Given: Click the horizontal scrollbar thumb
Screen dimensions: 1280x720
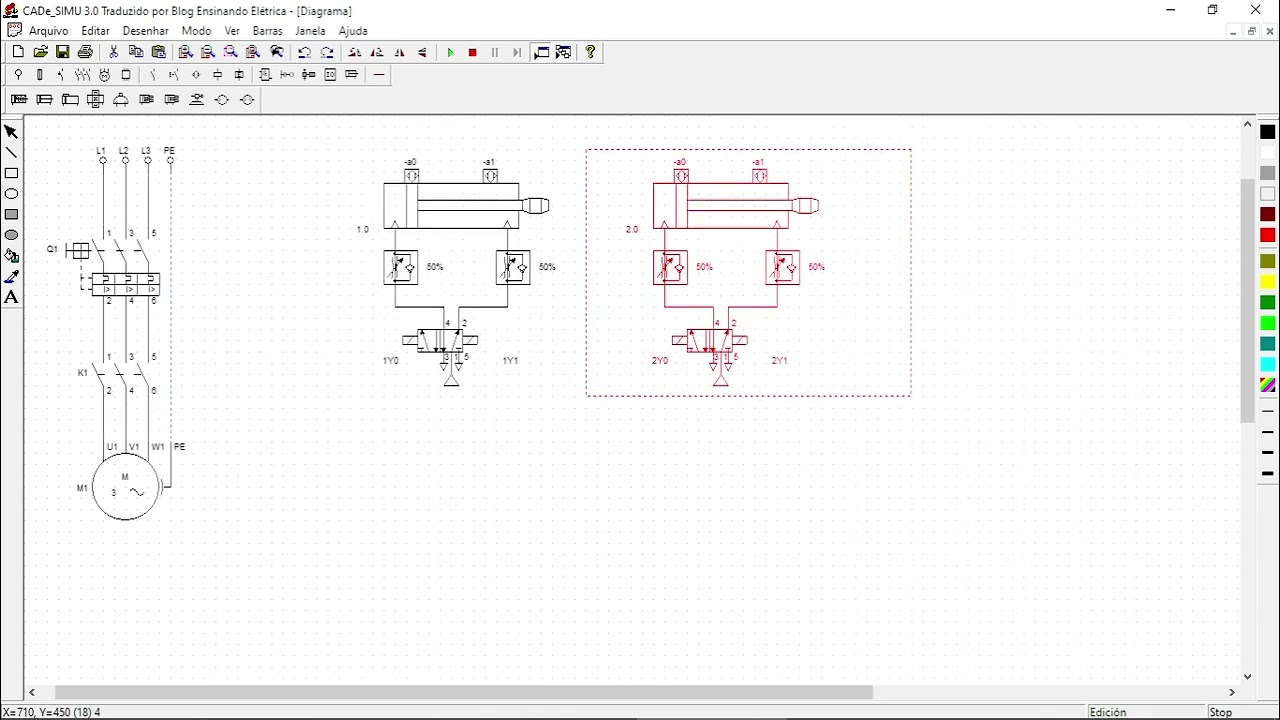Looking at the screenshot, I should coord(464,692).
